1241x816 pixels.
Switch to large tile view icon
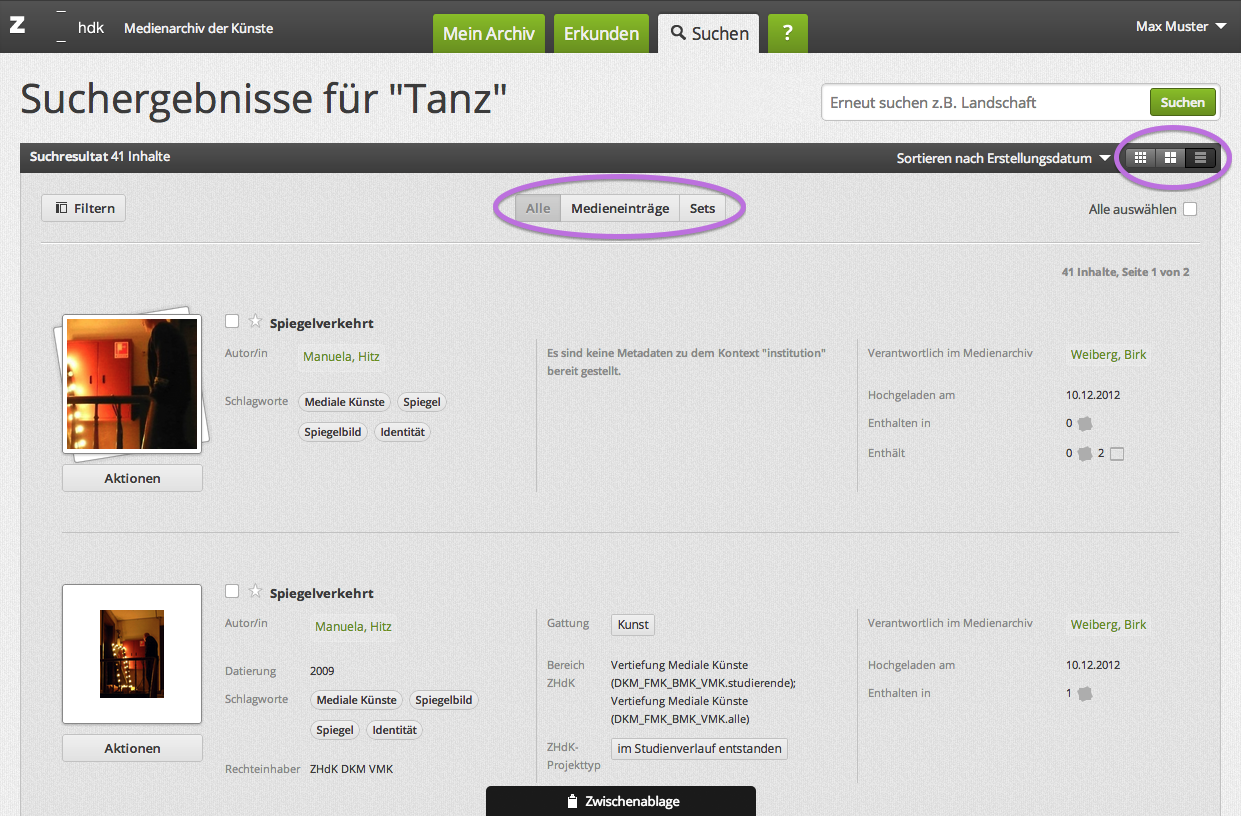1170,157
